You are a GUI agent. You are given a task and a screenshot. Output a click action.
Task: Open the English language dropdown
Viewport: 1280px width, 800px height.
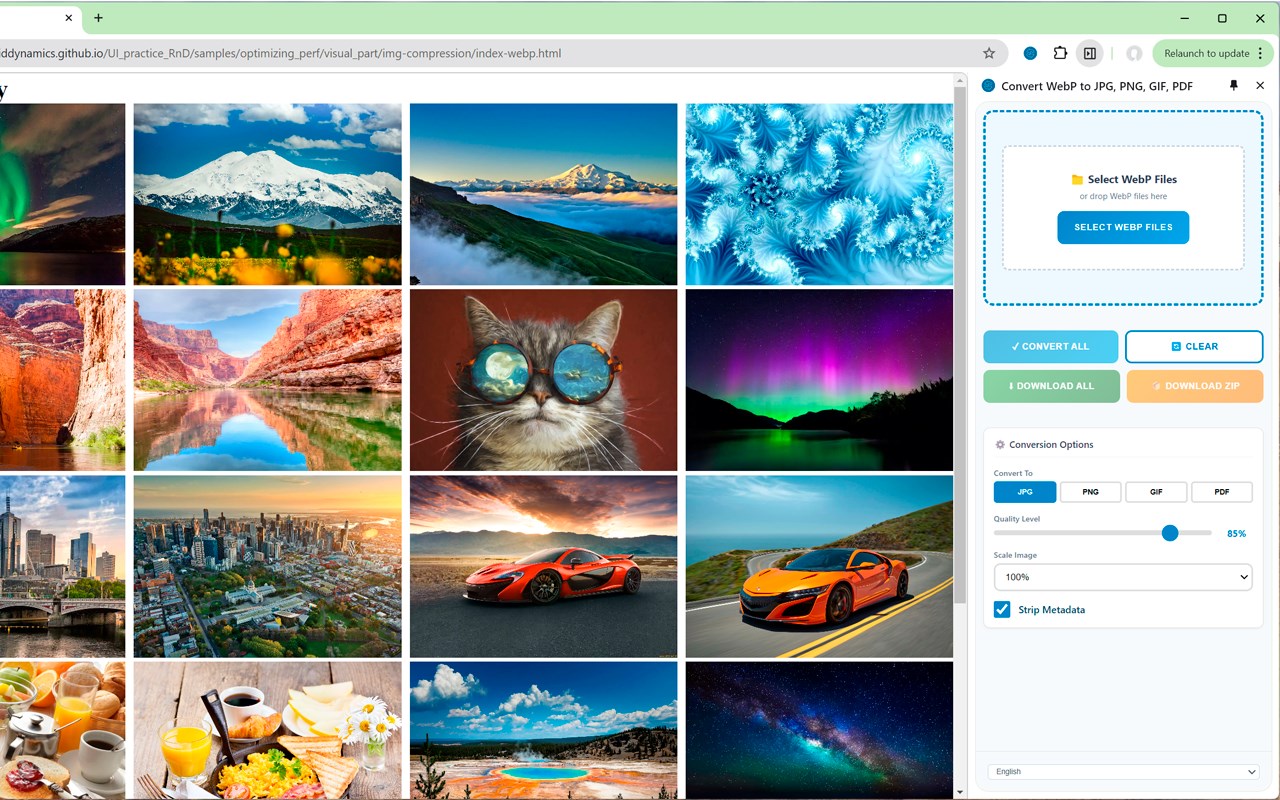[1123, 772]
